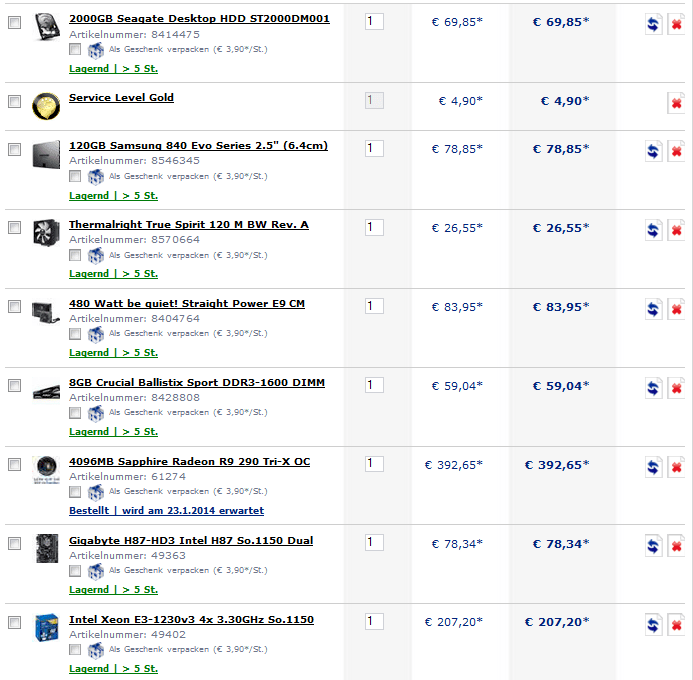Delete Service Level Gold from cart
Screen dimensions: 693x680
[x=676, y=103]
